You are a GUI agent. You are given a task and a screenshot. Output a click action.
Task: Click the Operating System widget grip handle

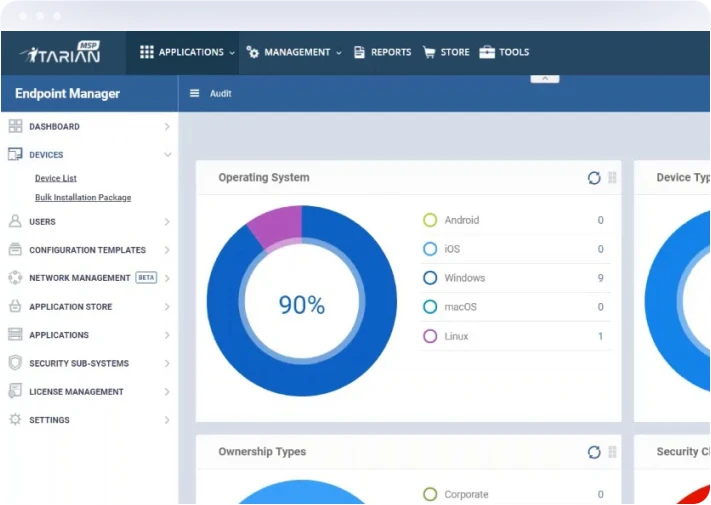point(612,178)
